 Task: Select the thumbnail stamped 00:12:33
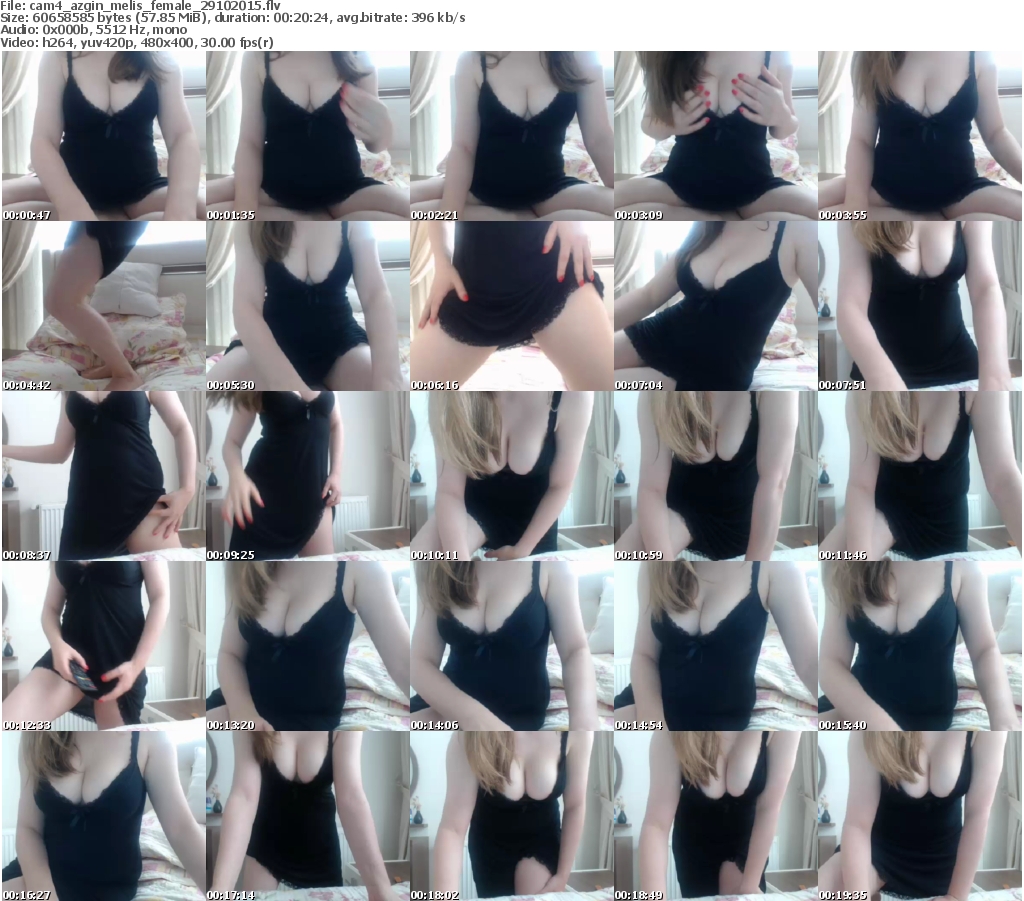click(104, 646)
